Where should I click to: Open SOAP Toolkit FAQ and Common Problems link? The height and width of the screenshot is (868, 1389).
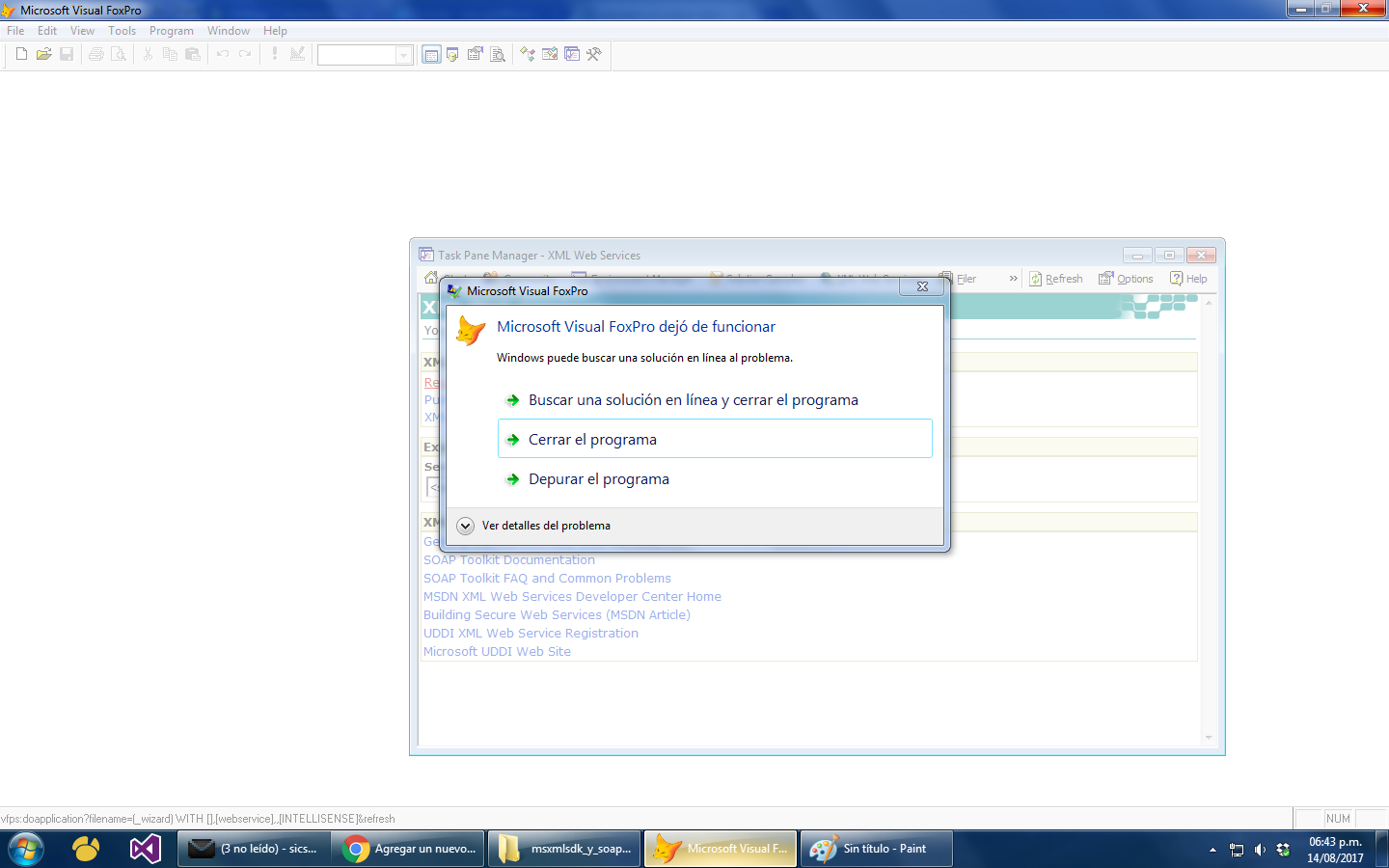[x=547, y=578]
